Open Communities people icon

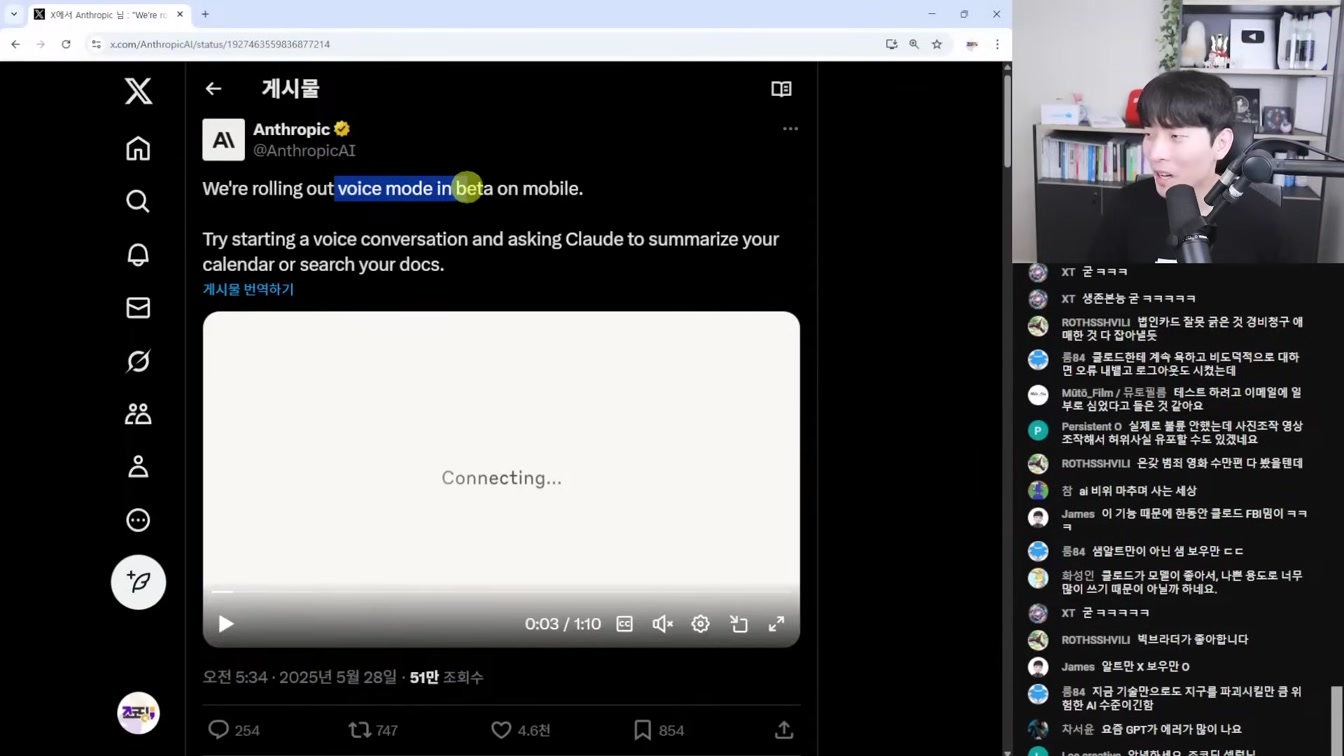[138, 414]
